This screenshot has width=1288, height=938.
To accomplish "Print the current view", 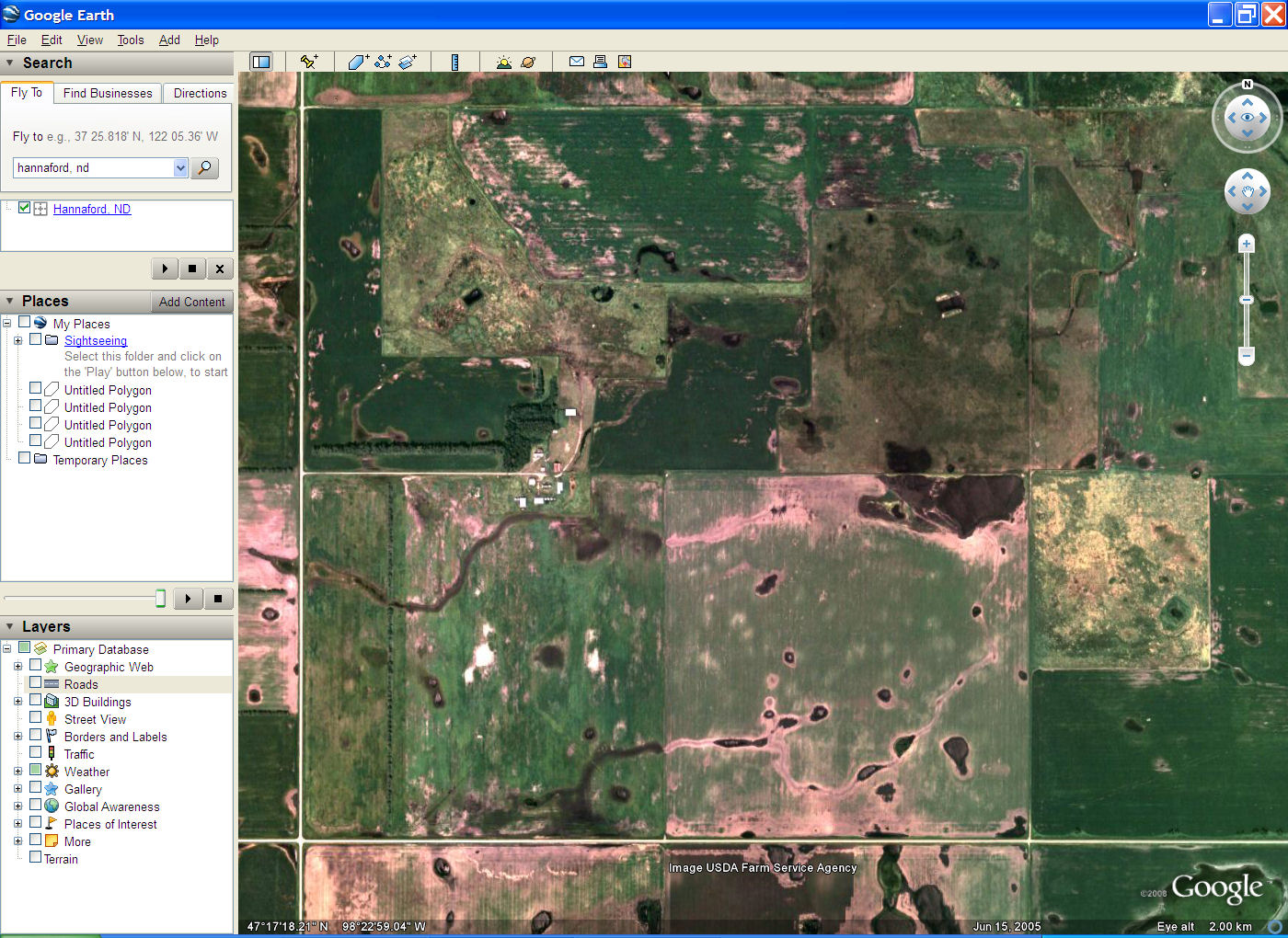I will click(x=601, y=62).
